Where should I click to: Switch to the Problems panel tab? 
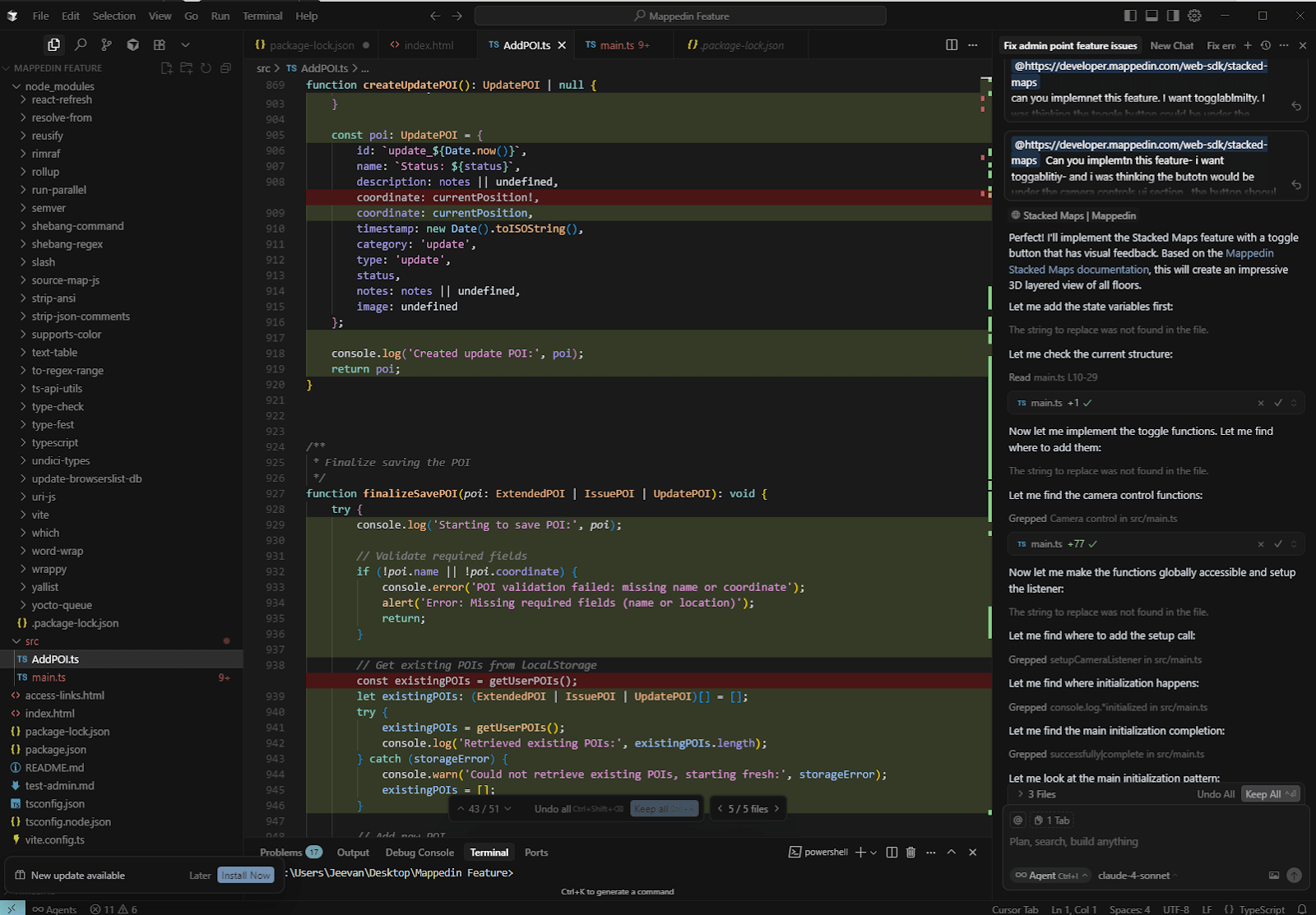point(290,853)
